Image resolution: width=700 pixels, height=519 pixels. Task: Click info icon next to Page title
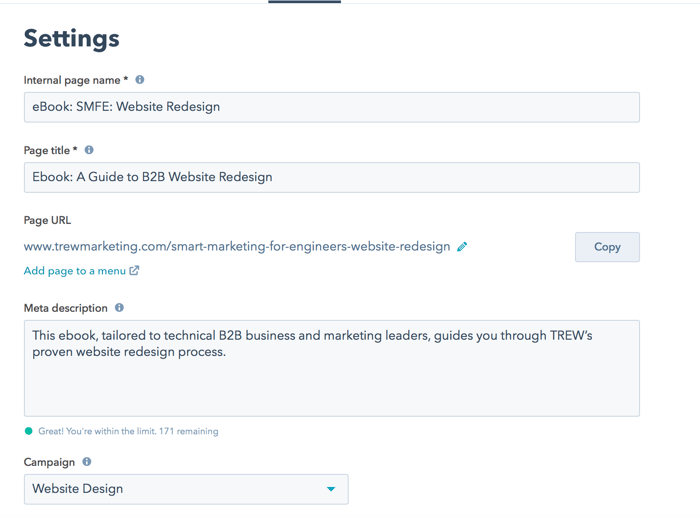point(89,150)
